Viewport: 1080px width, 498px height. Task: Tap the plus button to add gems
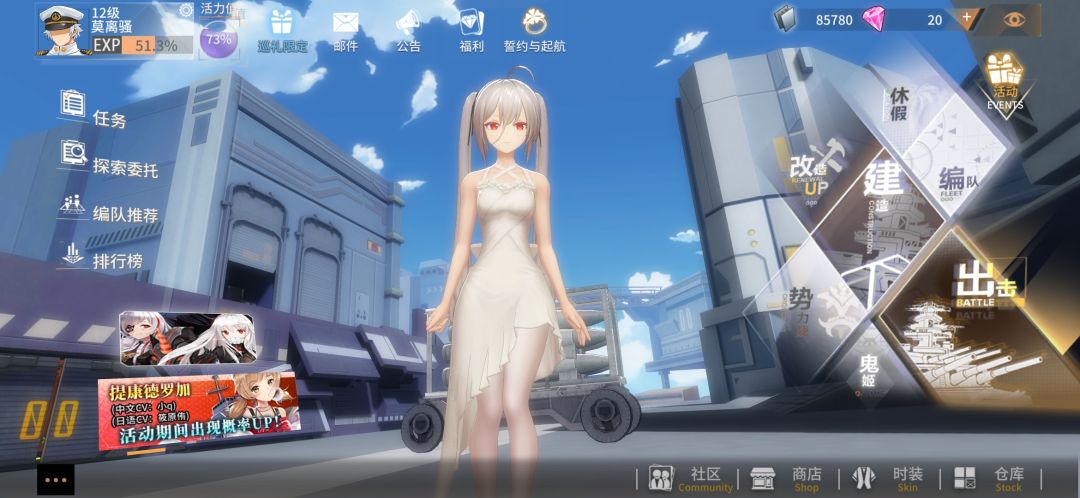pos(967,18)
